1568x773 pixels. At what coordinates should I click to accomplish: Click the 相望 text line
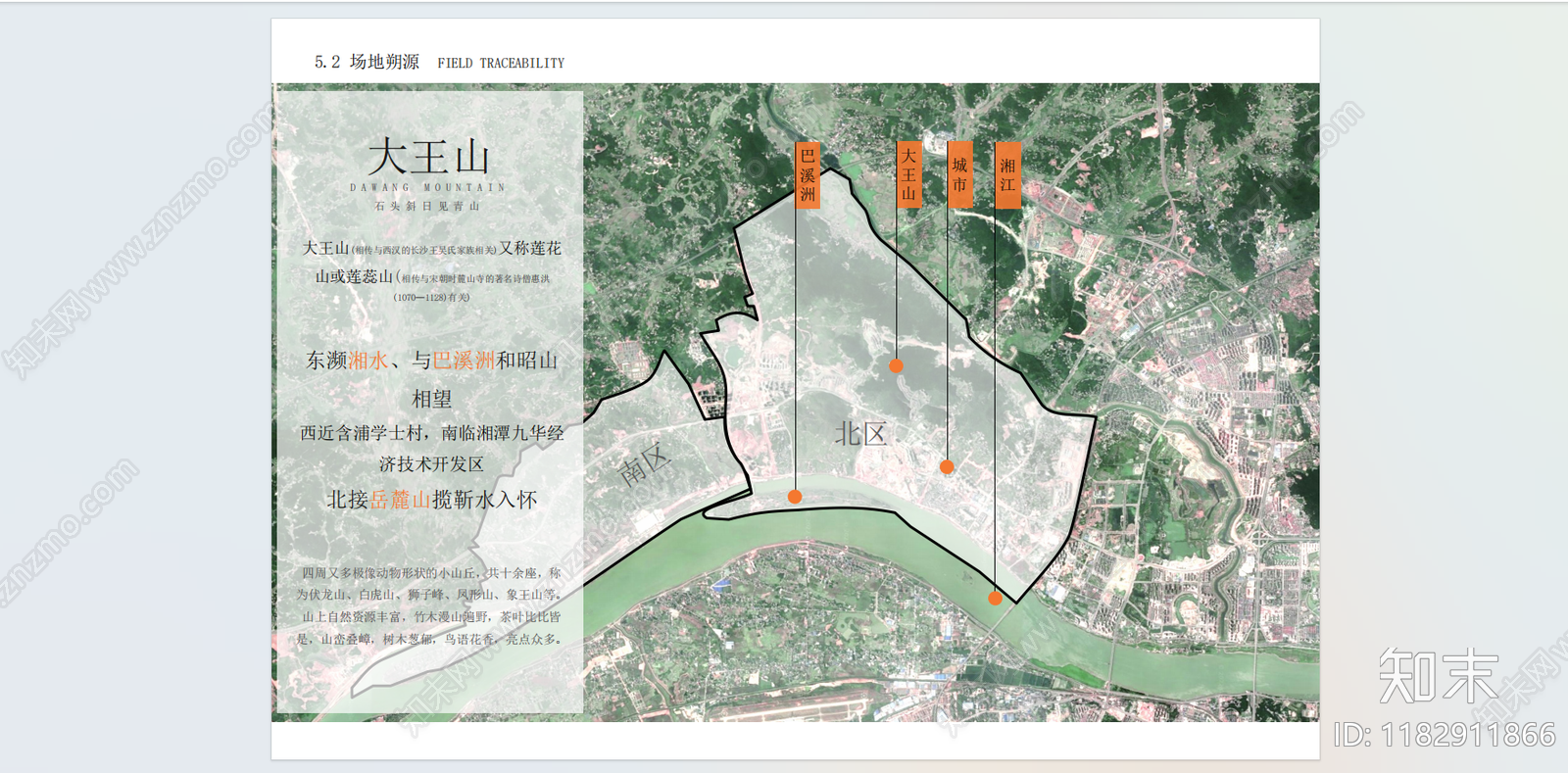point(431,399)
